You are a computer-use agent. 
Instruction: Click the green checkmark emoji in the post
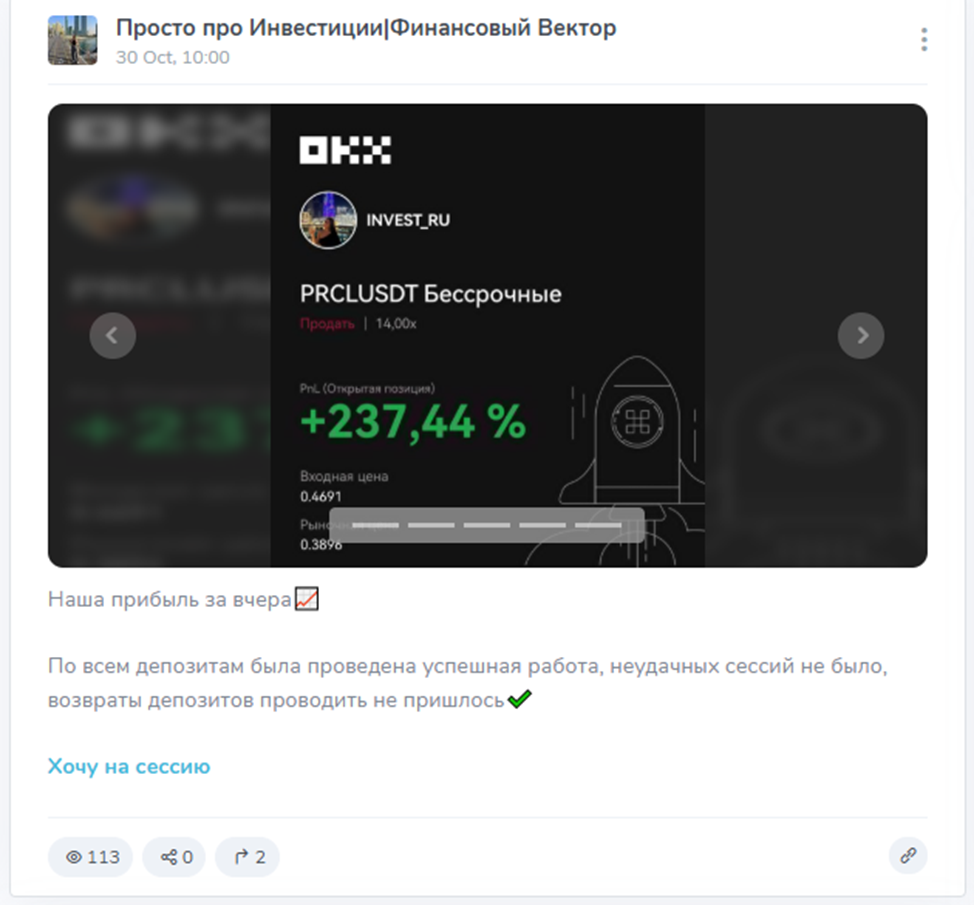click(x=519, y=699)
